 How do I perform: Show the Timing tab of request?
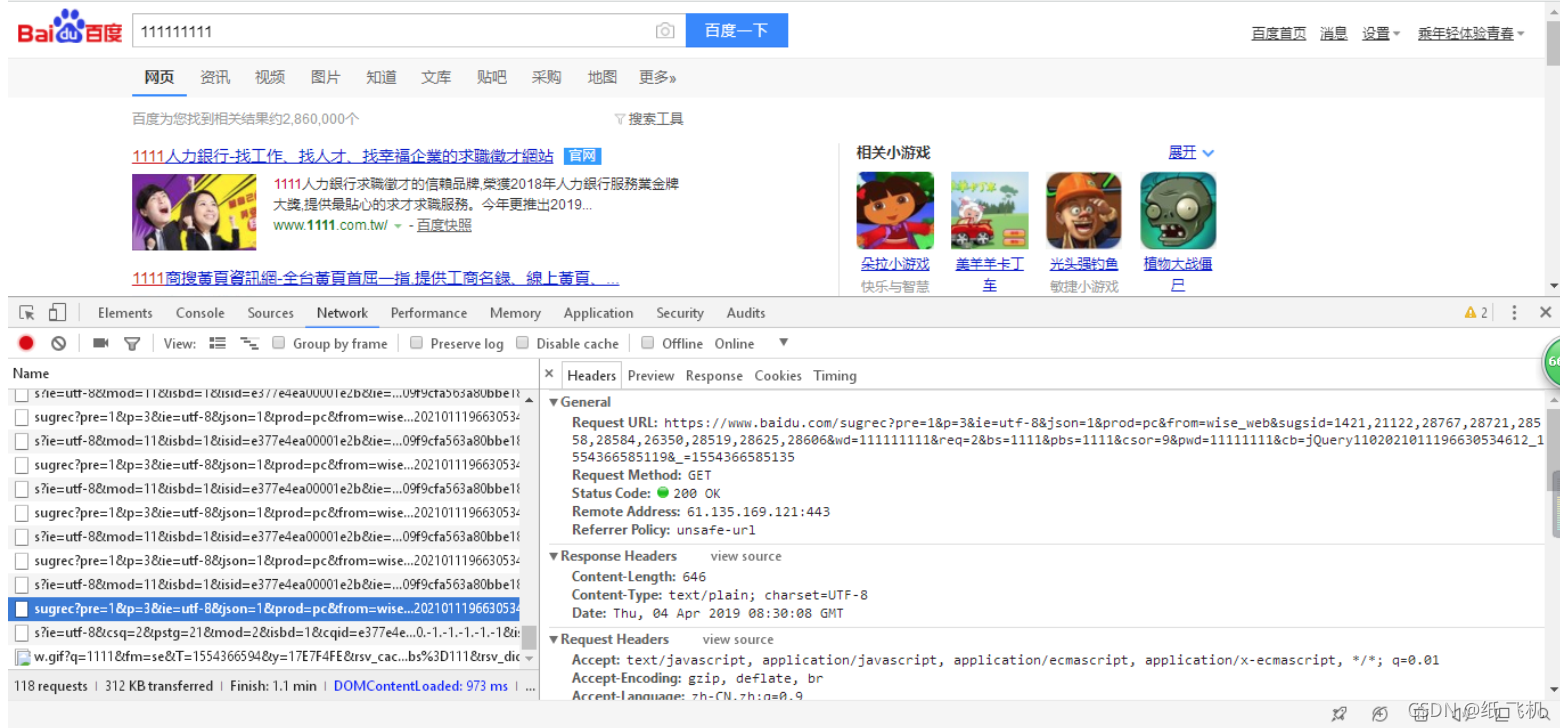pyautogui.click(x=835, y=376)
